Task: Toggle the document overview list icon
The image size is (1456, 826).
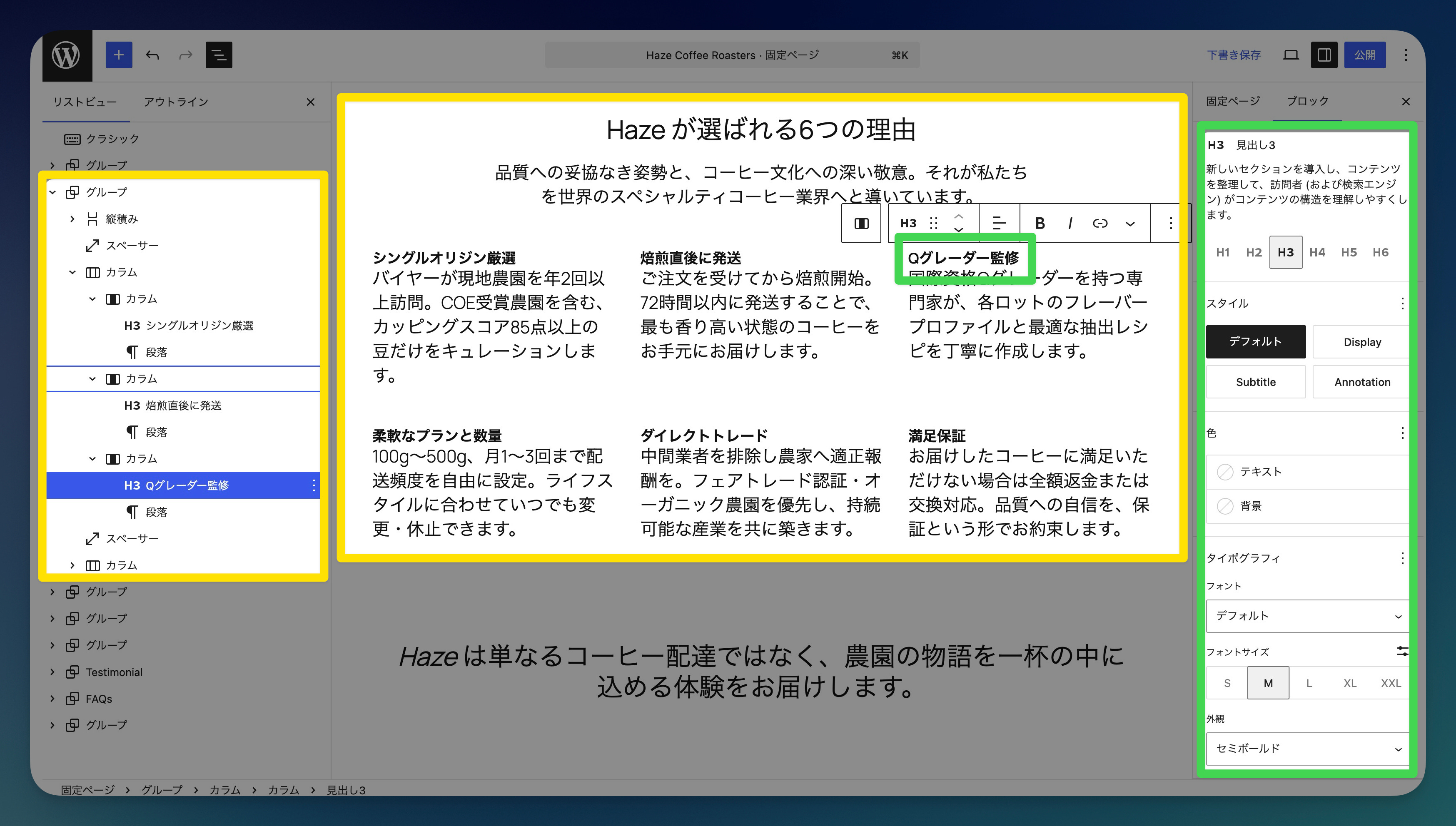Action: [x=219, y=55]
